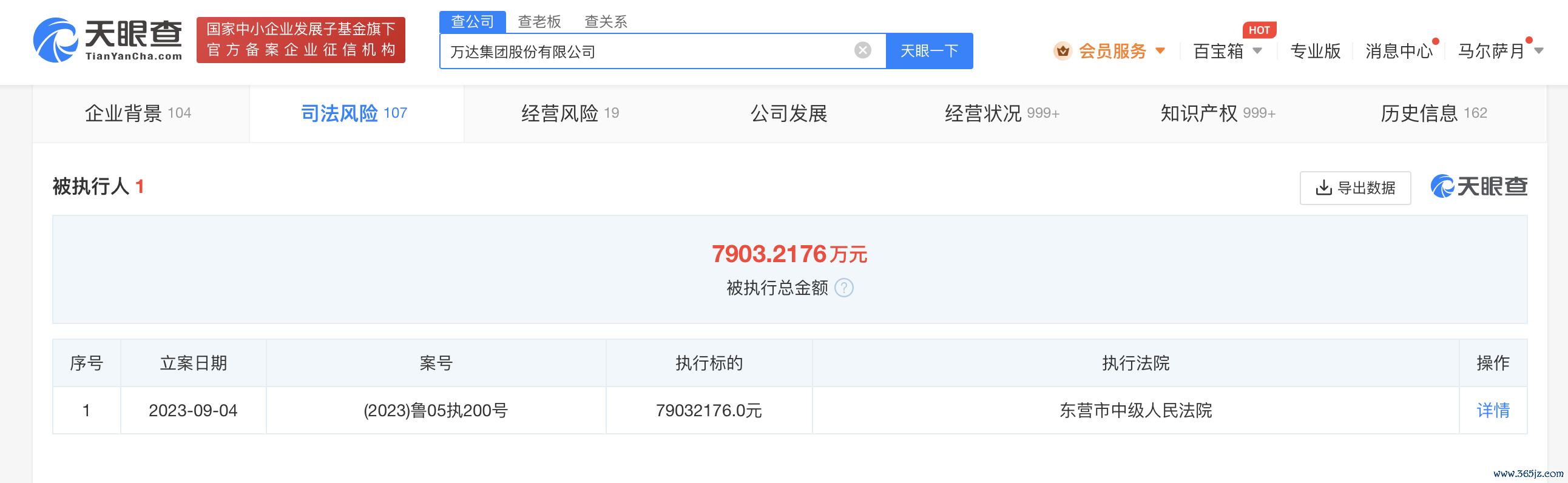
Task: Open 会员服务 link
Action: 1113,51
